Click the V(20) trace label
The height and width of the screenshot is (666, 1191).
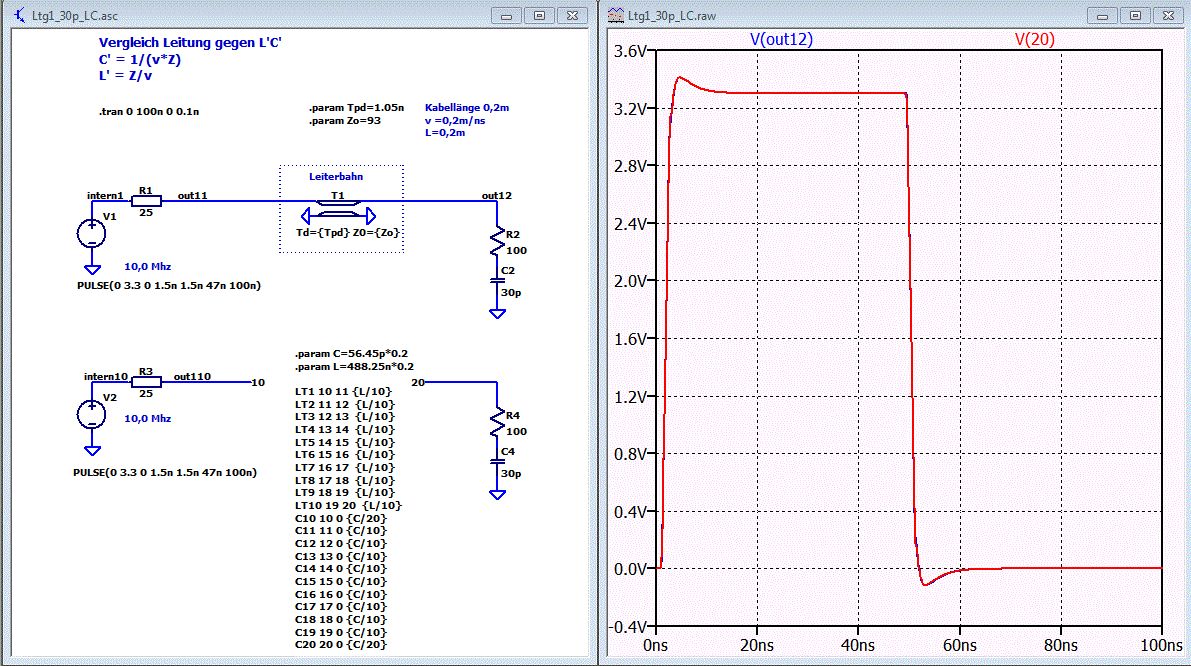coord(1035,39)
